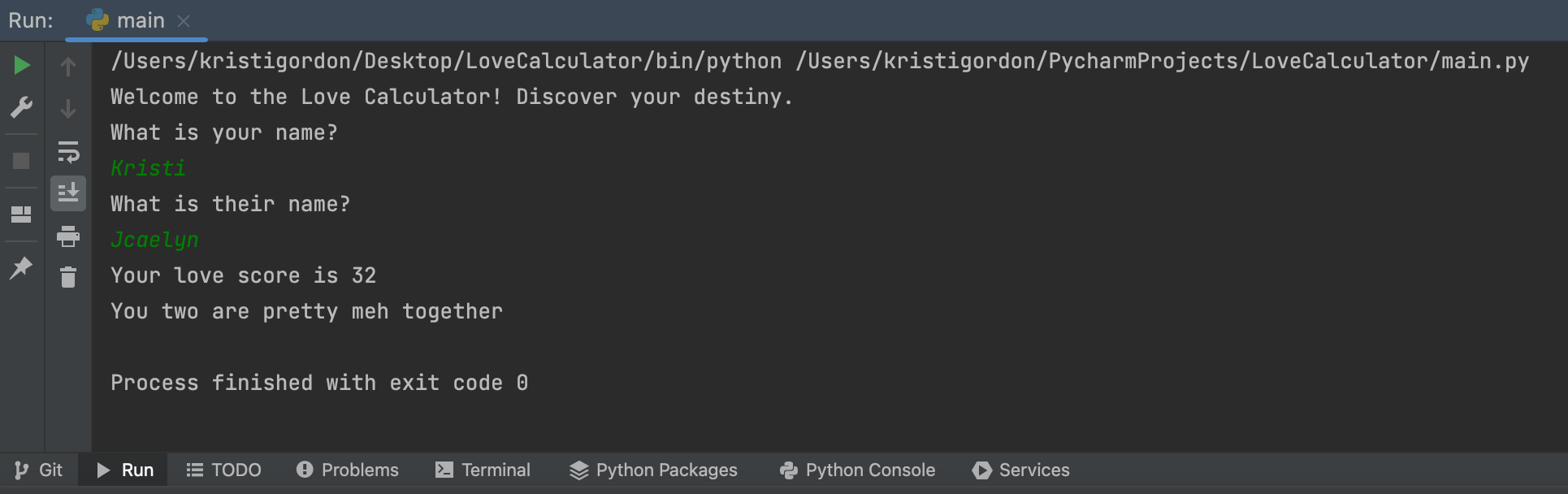This screenshot has height=494, width=1568.
Task: Click the wrench to modify run configuration
Action: (22, 106)
